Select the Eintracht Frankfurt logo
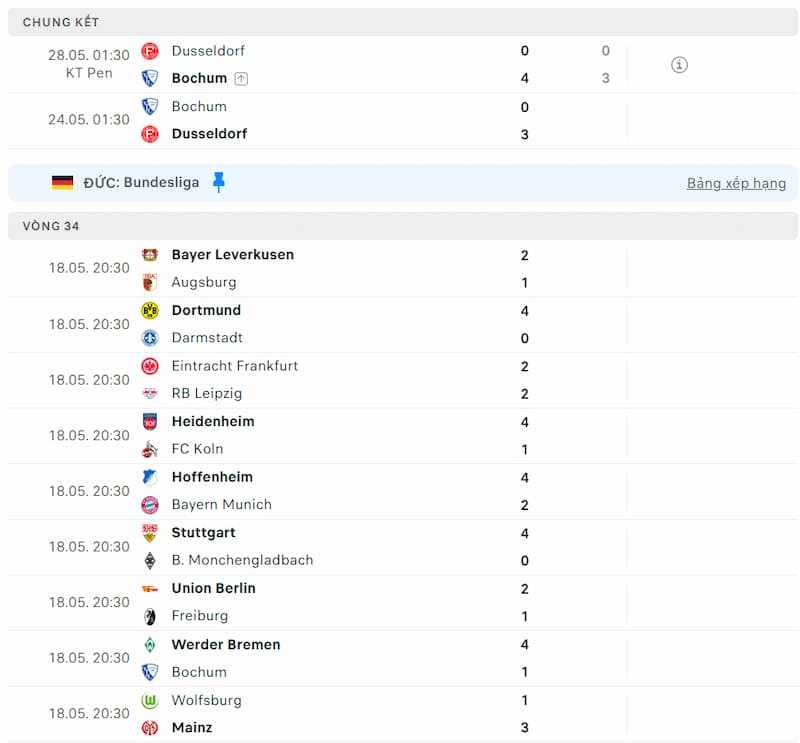 pos(150,366)
